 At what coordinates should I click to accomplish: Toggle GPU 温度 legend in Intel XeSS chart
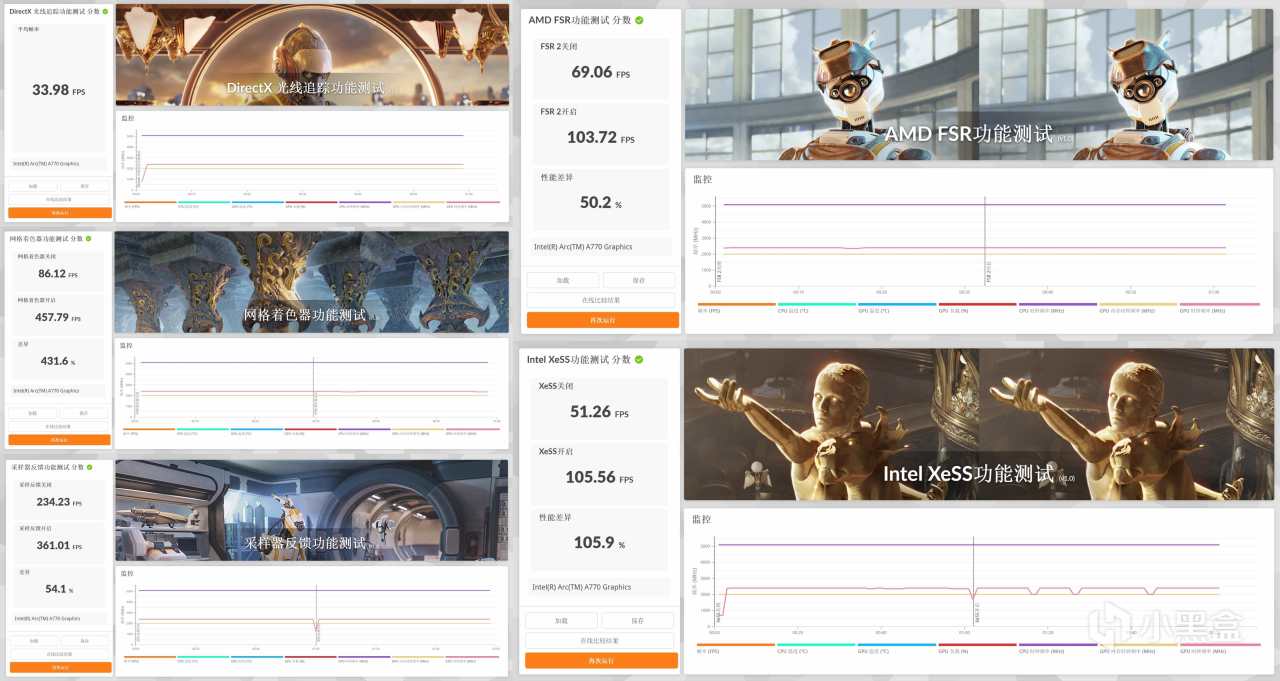click(897, 647)
